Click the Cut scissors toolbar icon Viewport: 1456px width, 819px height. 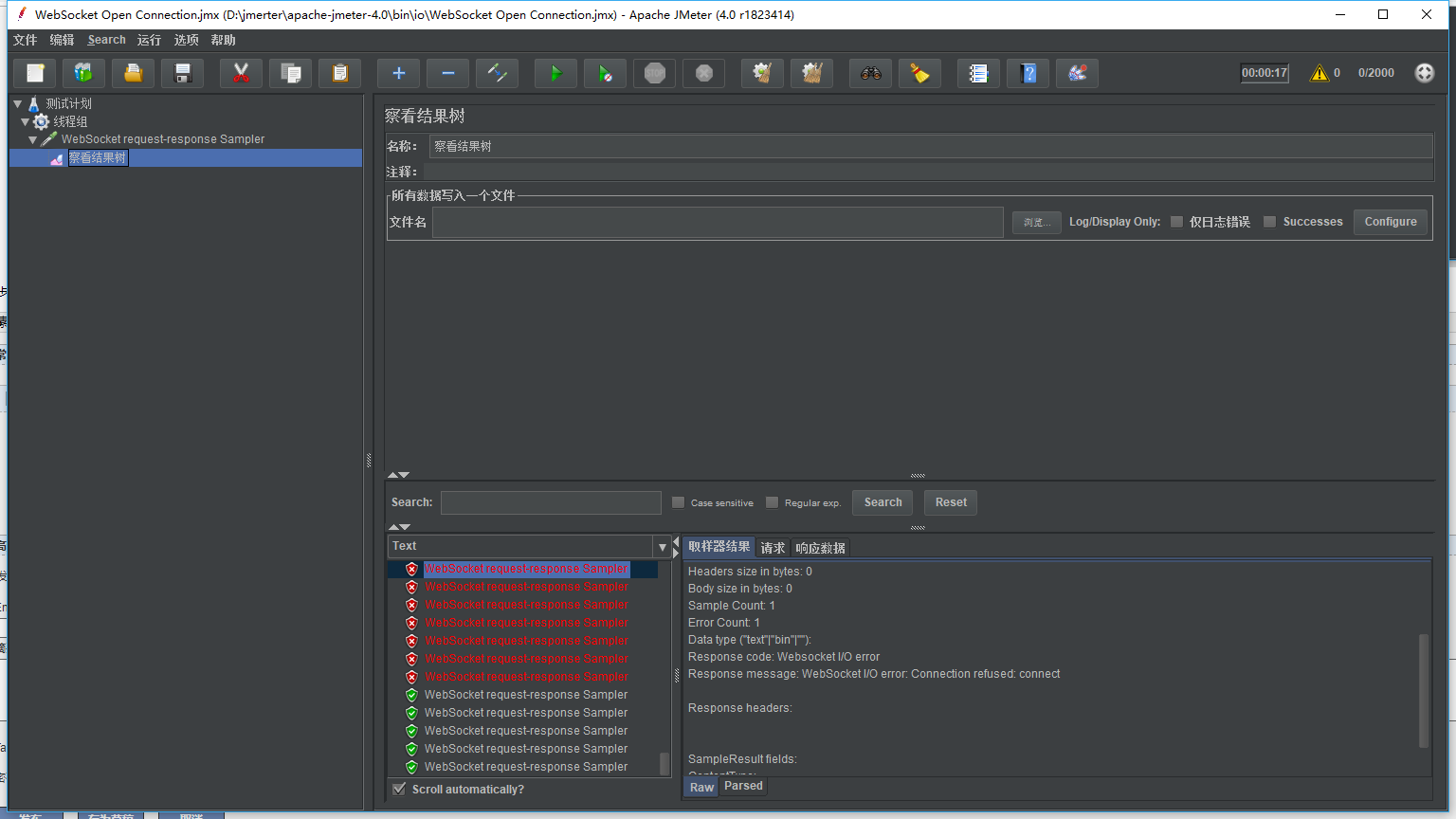click(x=241, y=73)
